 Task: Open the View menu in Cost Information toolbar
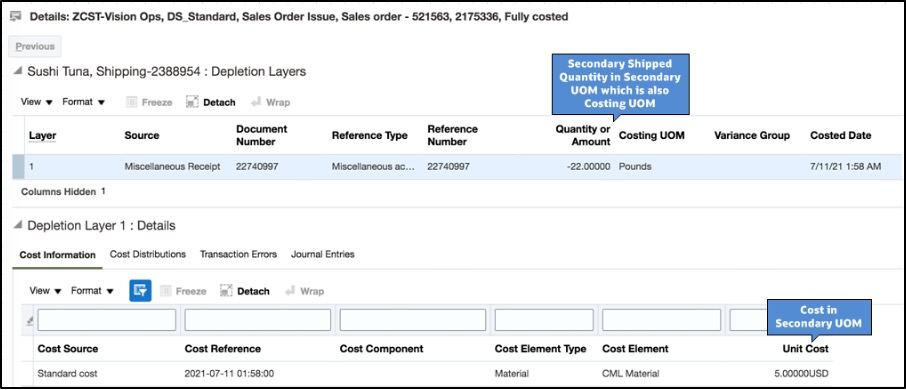45,291
